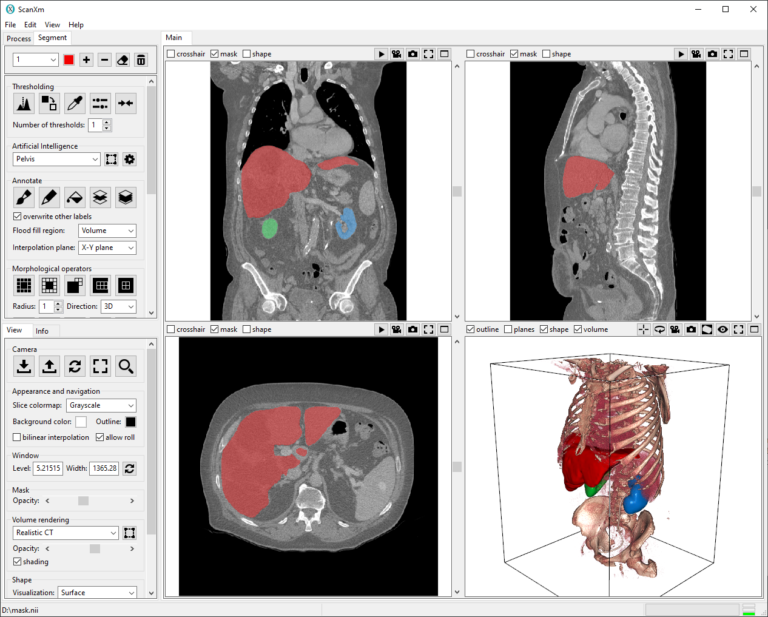Click the camera download save icon
Viewport: 768px width, 617px height.
point(24,366)
